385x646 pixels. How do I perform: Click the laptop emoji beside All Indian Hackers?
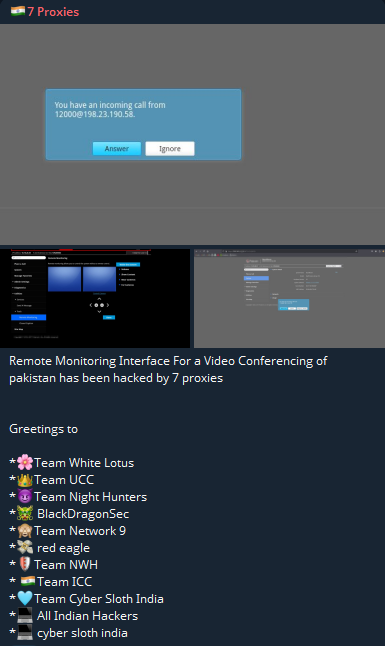click(25, 616)
